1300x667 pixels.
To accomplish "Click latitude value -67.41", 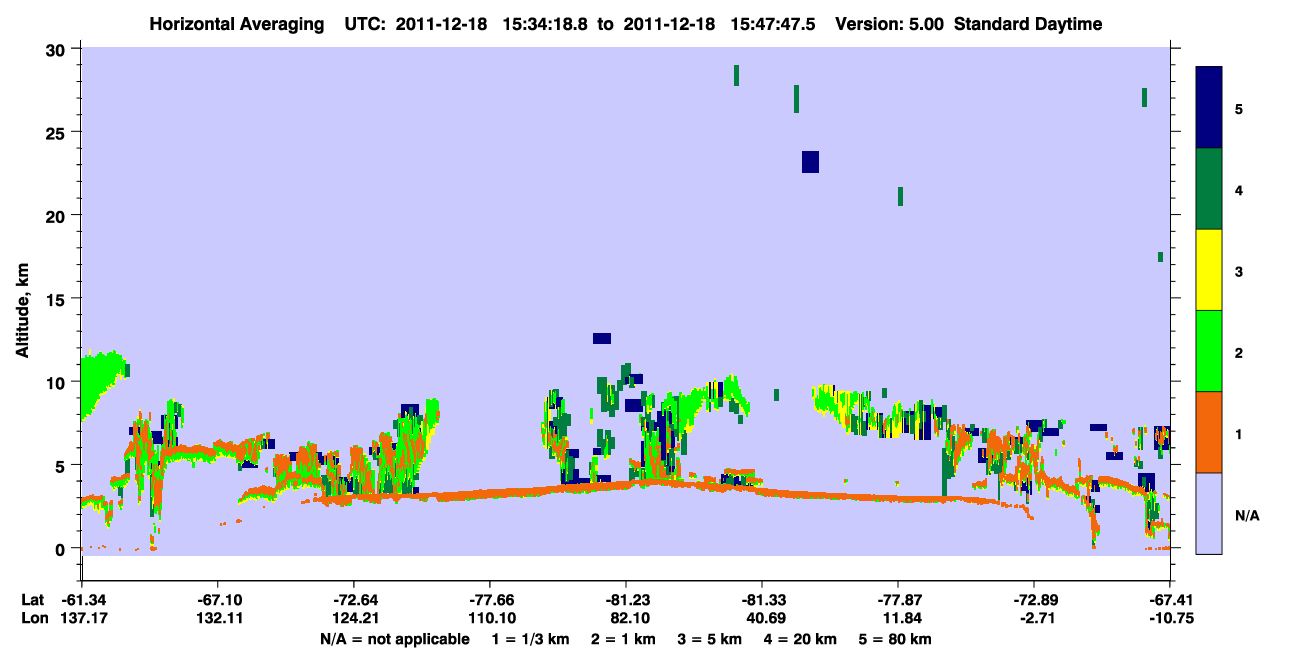I will click(x=1170, y=600).
